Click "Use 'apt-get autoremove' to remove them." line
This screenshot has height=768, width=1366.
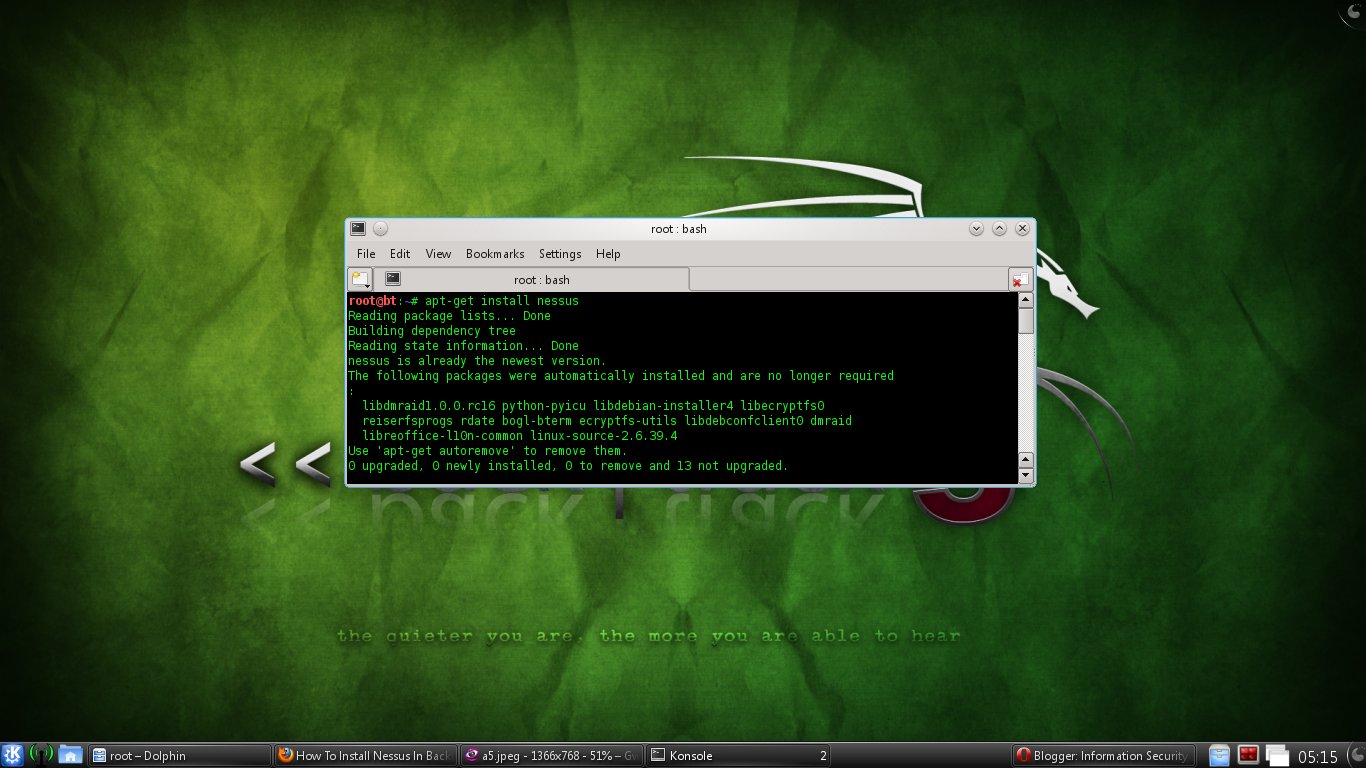coord(487,451)
